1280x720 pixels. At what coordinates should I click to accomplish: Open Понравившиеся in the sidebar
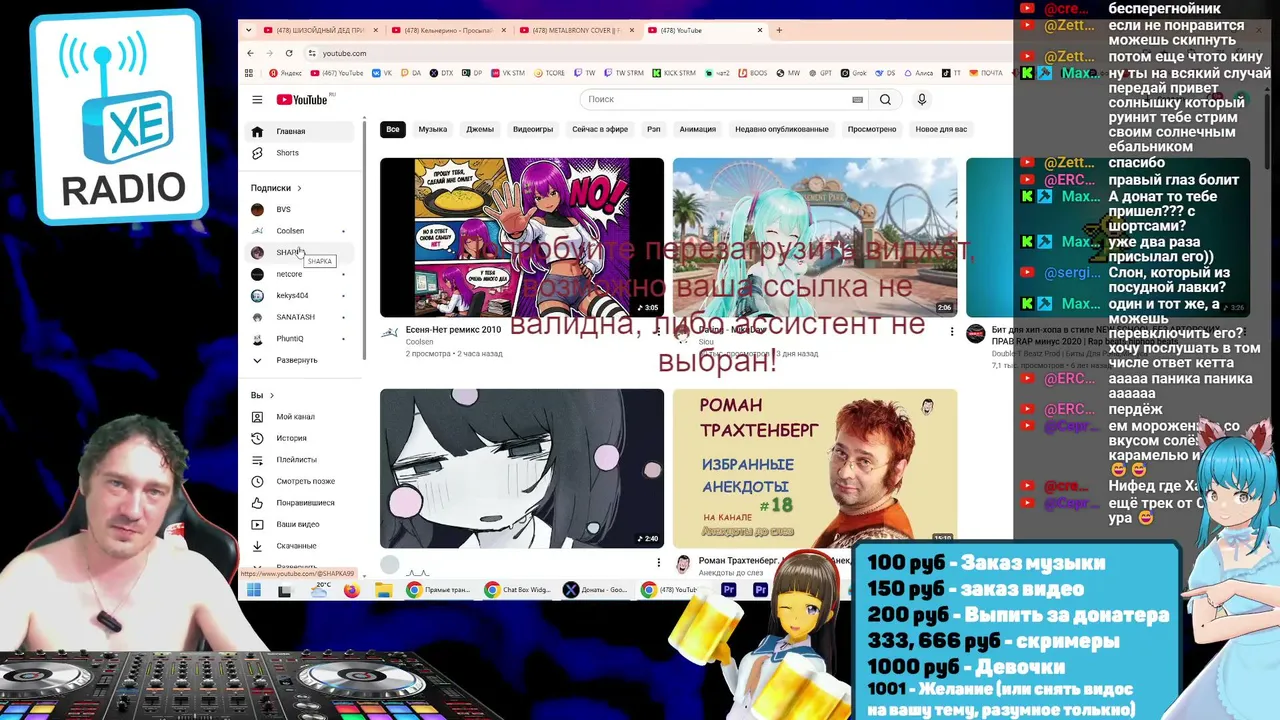(302, 503)
